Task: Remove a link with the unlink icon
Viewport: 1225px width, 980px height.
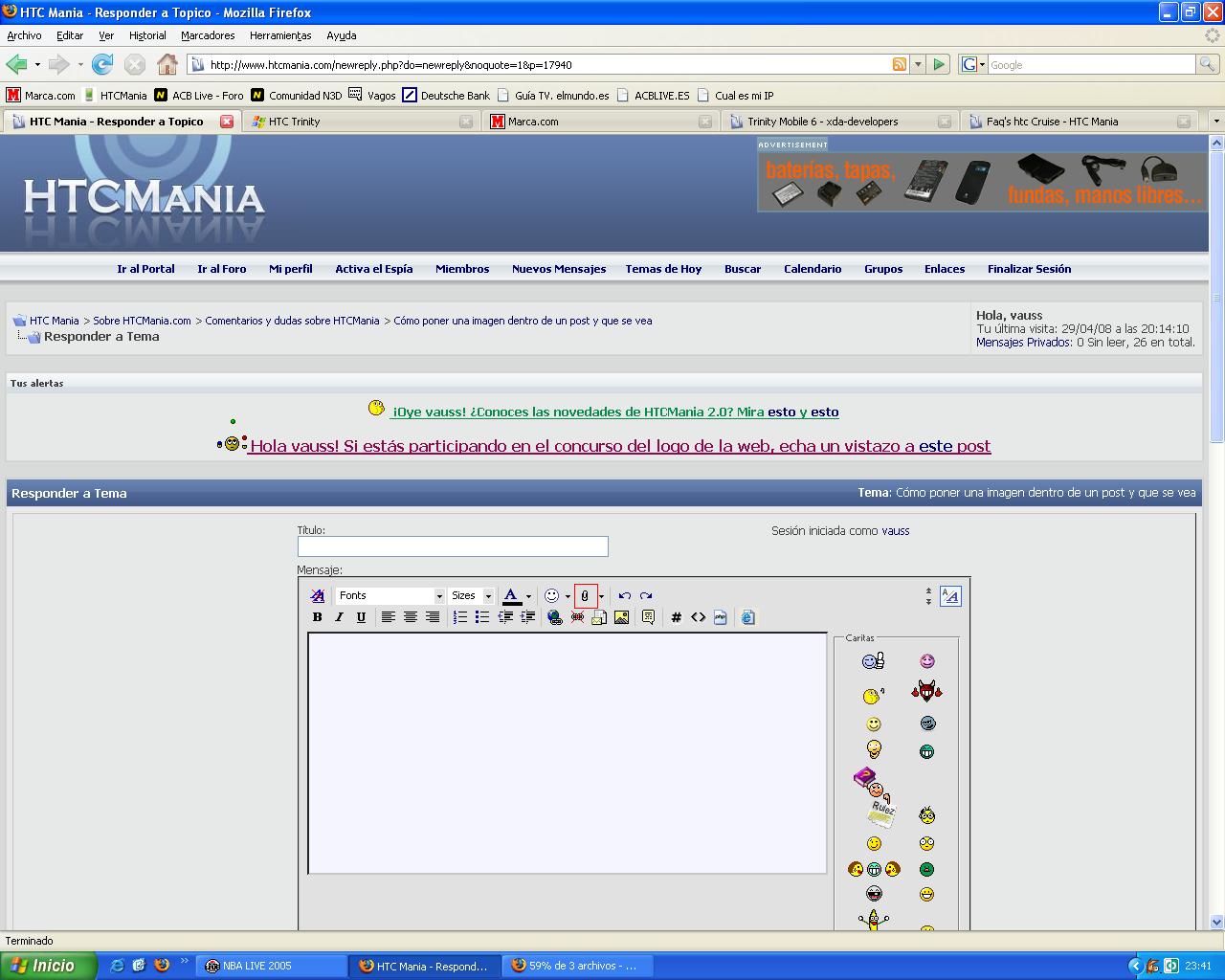Action: (577, 617)
